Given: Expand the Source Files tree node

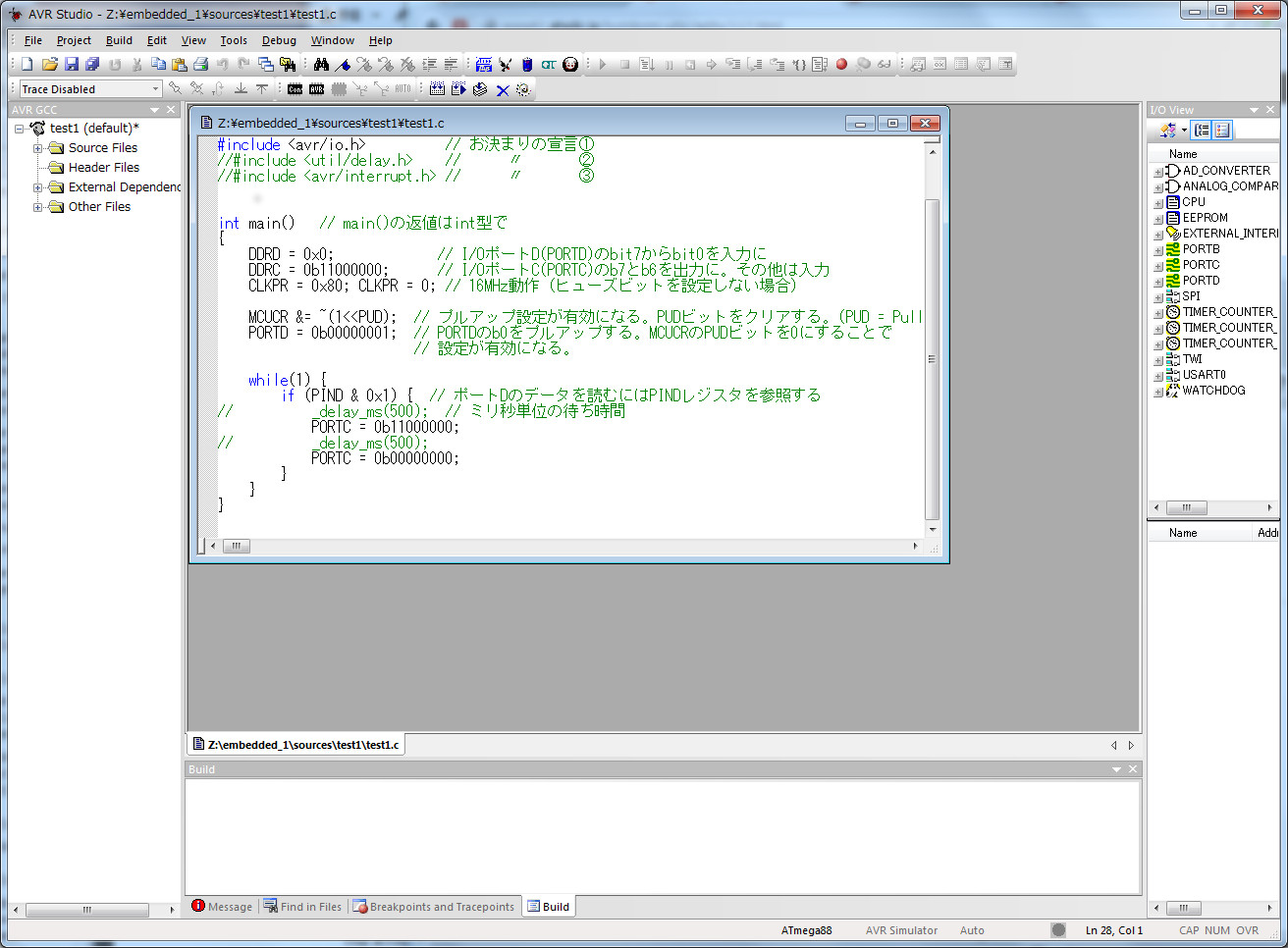Looking at the screenshot, I should [x=38, y=148].
